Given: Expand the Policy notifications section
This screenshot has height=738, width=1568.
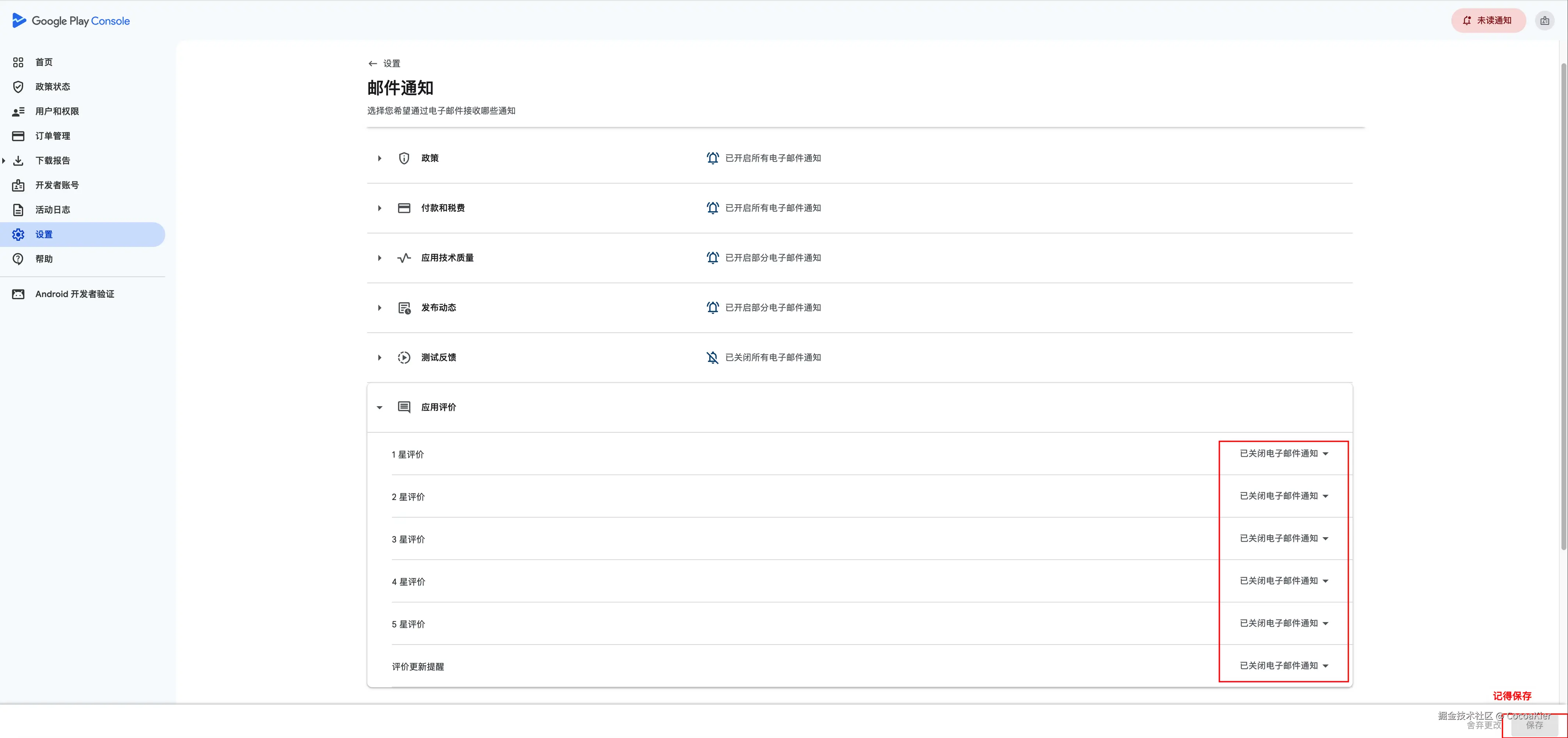Looking at the screenshot, I should click(379, 158).
